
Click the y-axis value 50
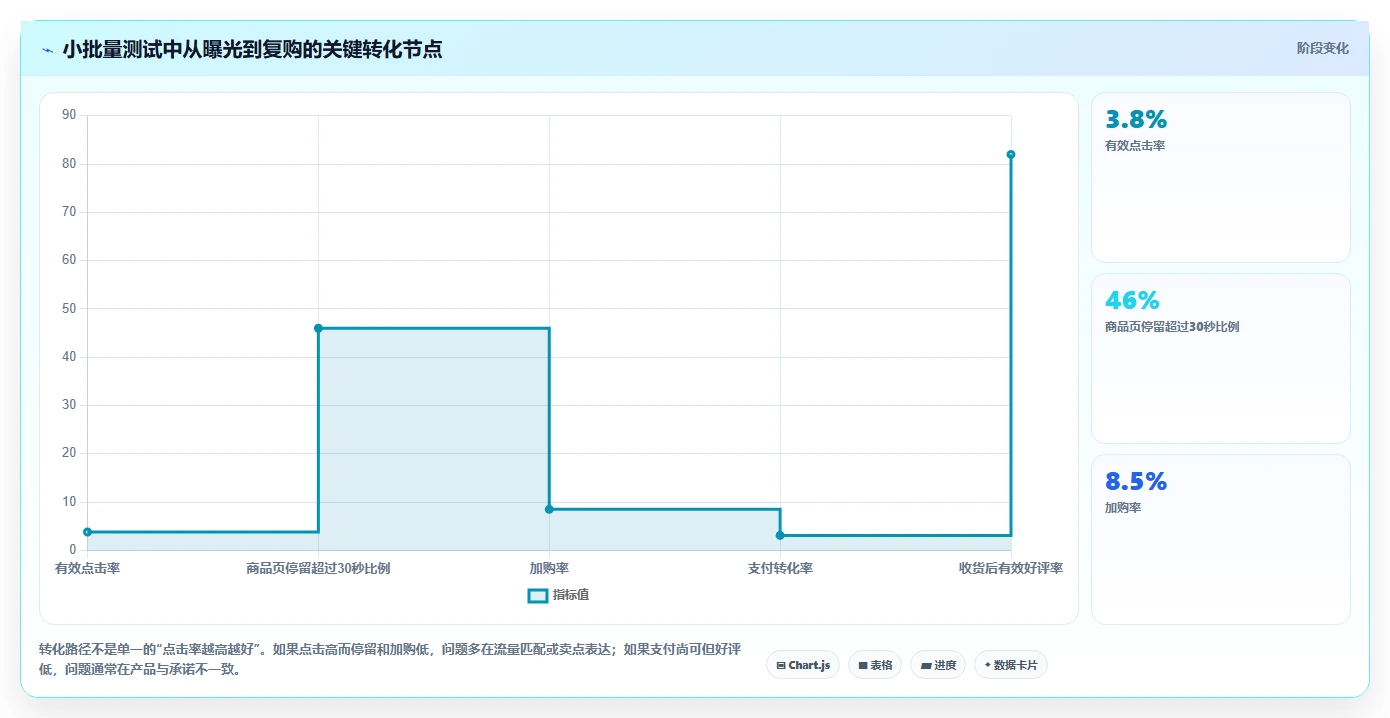coord(69,308)
